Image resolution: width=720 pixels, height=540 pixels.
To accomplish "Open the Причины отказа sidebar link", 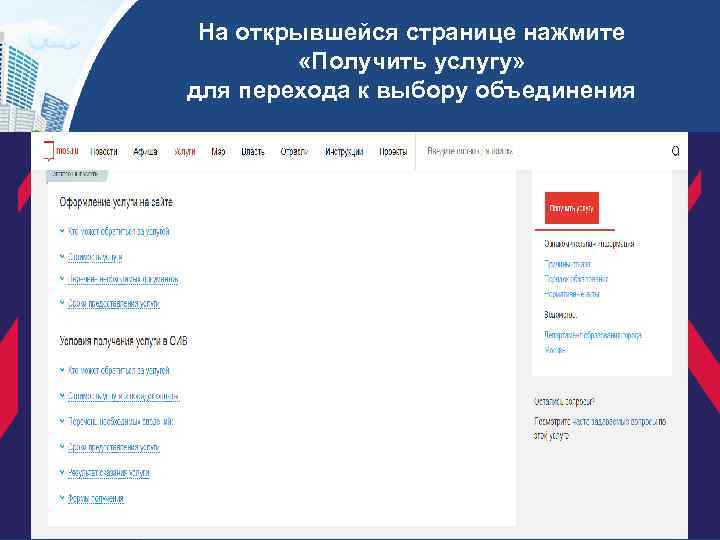I will (568, 264).
